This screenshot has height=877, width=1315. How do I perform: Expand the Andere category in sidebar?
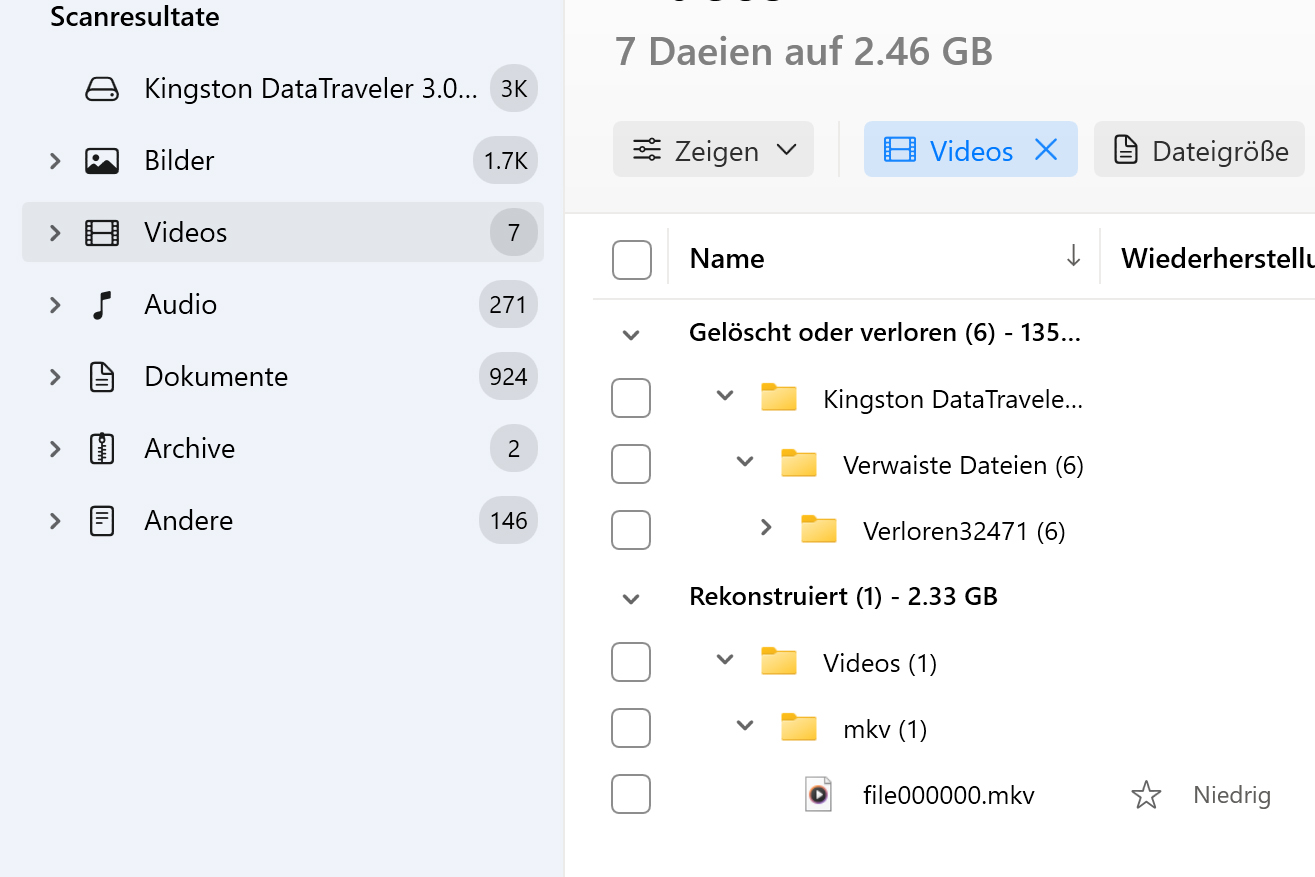tap(55, 520)
